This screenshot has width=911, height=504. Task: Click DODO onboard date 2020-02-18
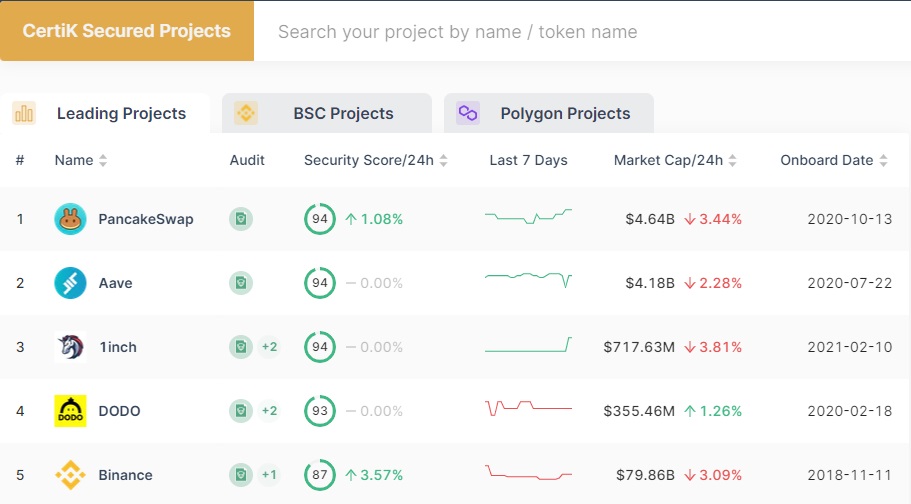[x=849, y=411]
